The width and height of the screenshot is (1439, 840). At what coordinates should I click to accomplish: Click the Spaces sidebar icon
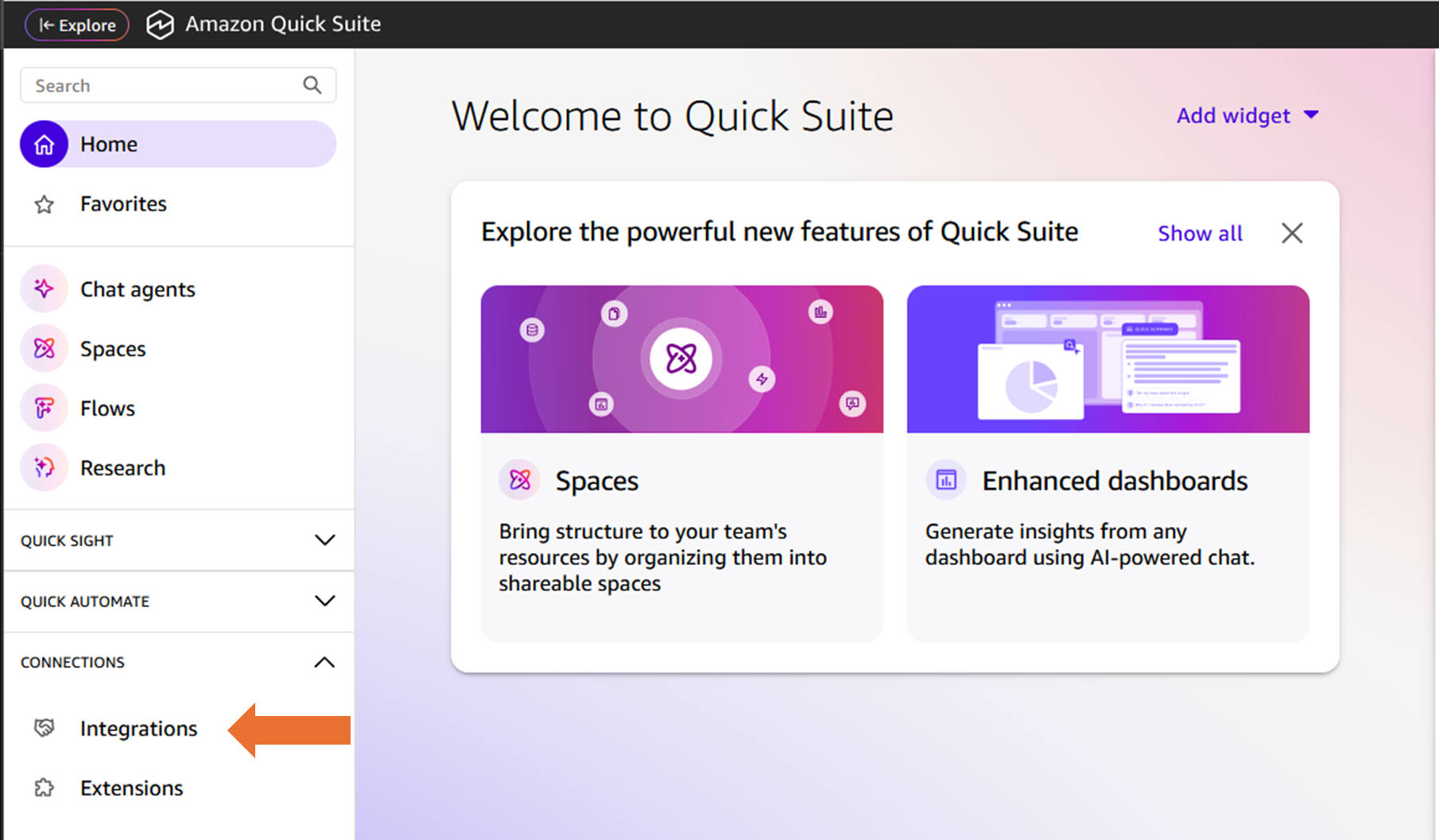tap(44, 348)
